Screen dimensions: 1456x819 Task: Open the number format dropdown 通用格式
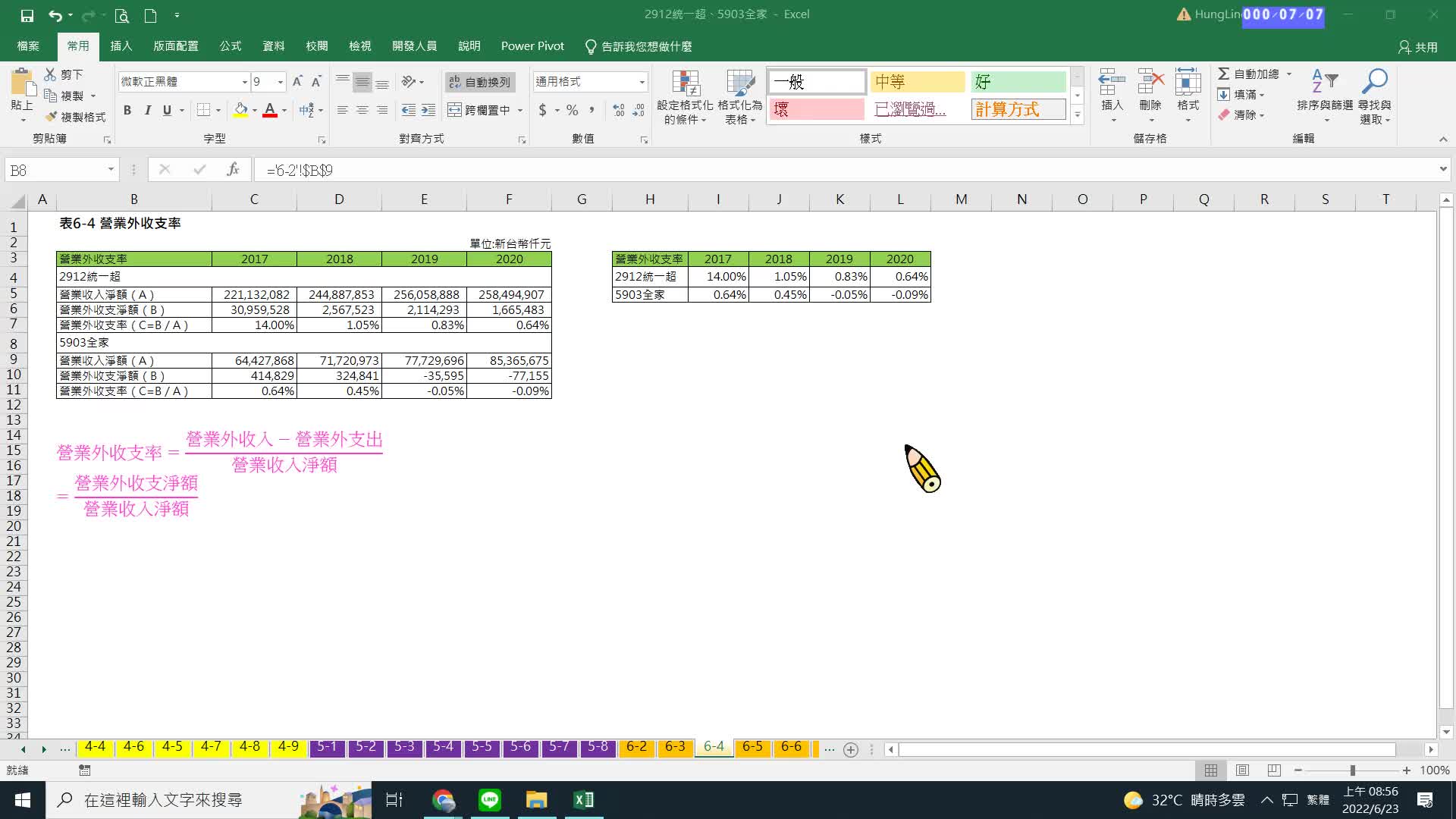tap(642, 82)
